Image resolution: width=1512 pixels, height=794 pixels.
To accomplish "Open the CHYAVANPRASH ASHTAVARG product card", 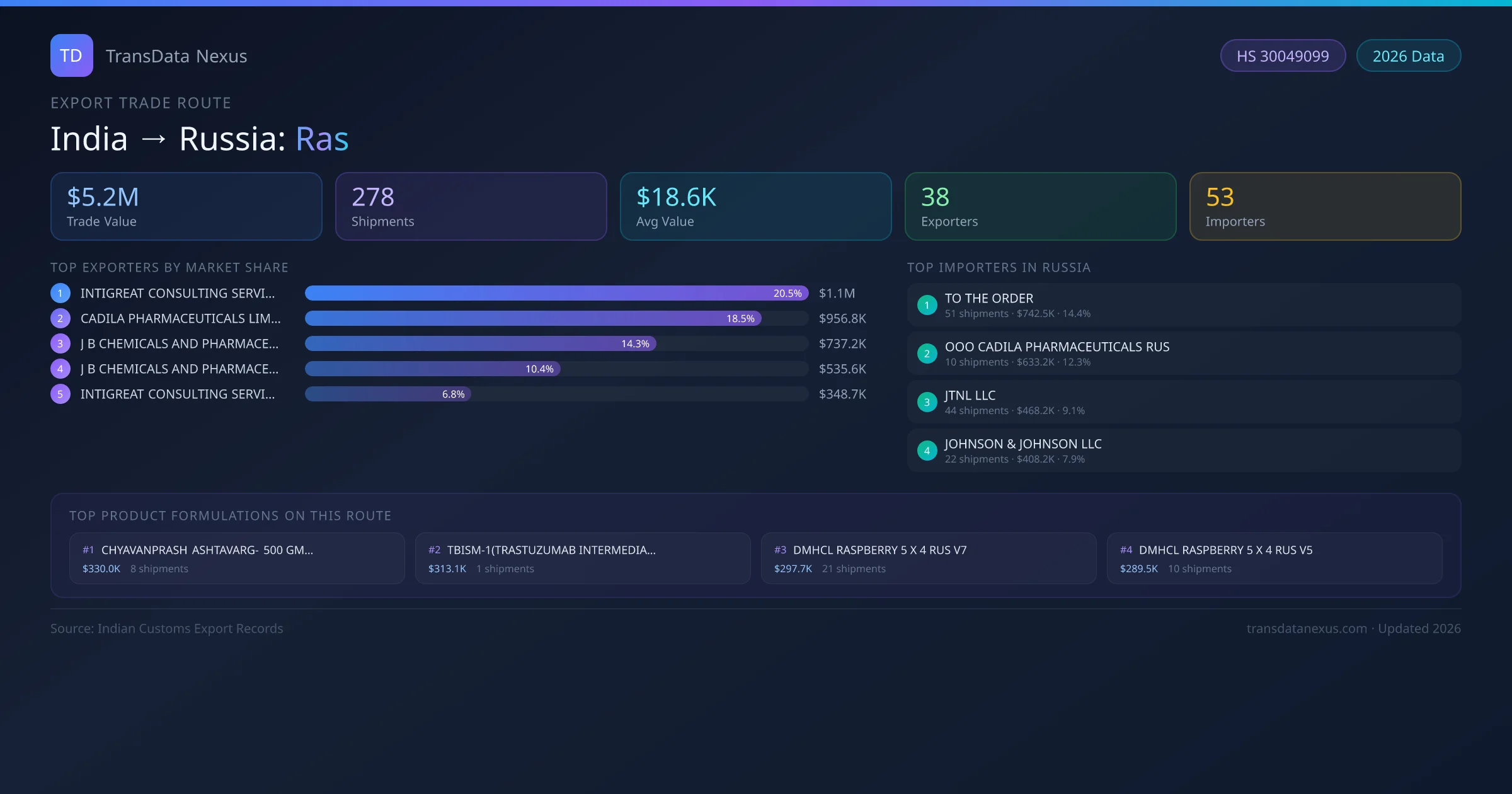I will pyautogui.click(x=237, y=558).
